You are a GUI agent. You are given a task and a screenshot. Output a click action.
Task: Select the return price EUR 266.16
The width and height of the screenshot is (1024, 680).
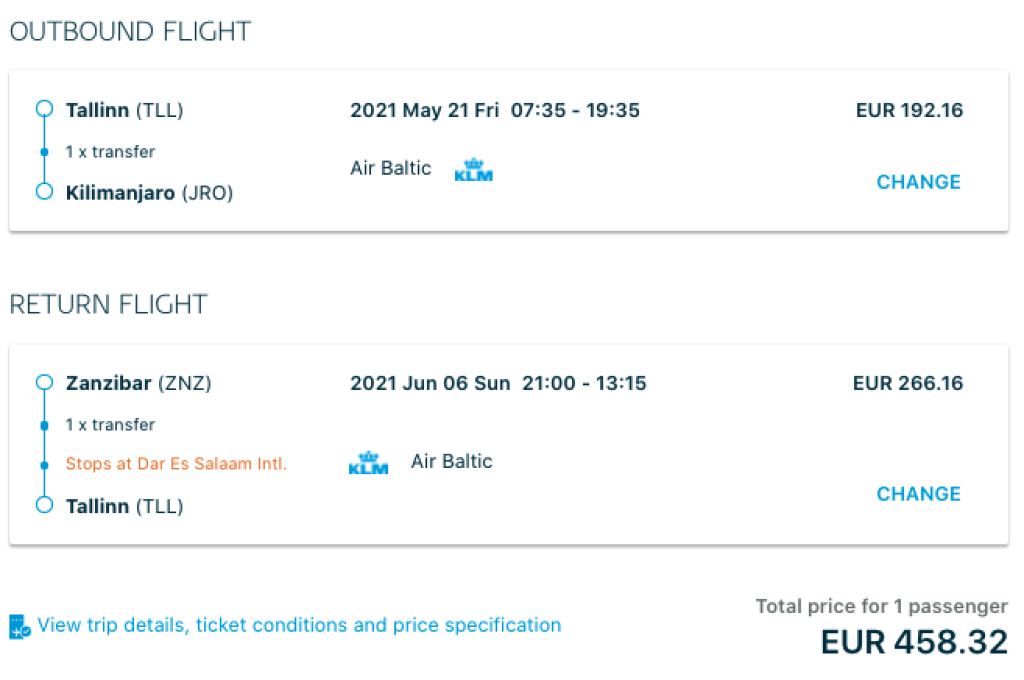click(908, 383)
